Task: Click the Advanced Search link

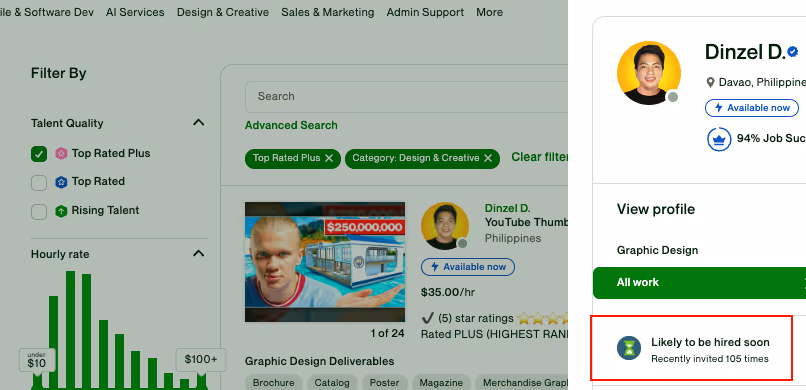Action: click(291, 125)
